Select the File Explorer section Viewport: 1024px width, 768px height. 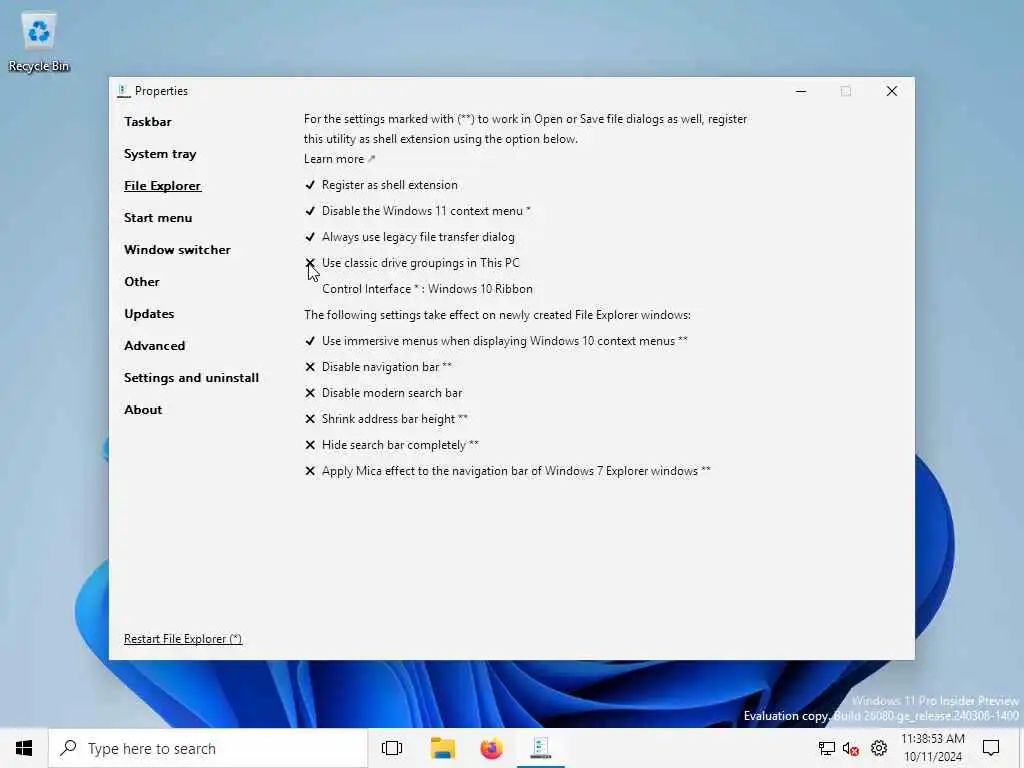(x=162, y=185)
